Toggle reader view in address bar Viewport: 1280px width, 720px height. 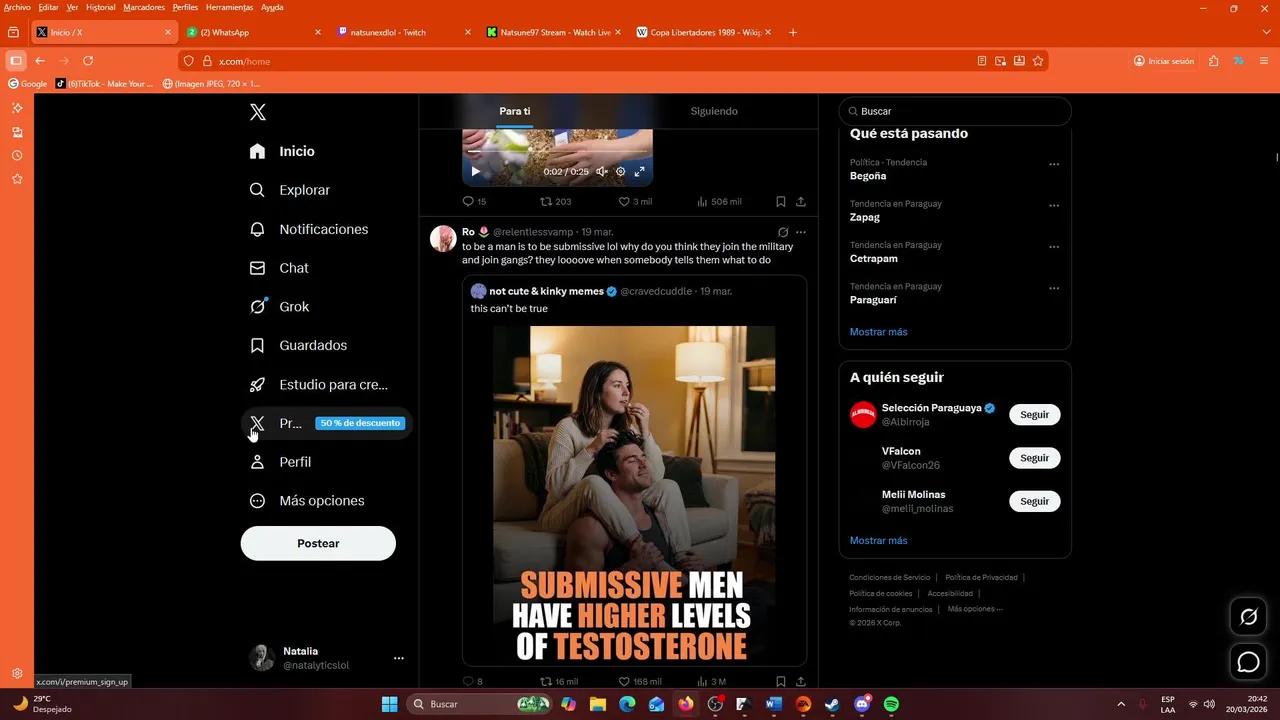(x=982, y=61)
